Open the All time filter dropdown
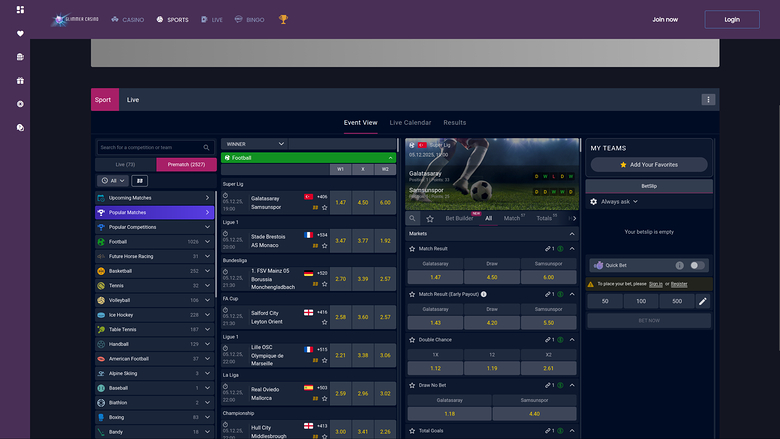Screen dimensions: 780x439 coord(113,181)
